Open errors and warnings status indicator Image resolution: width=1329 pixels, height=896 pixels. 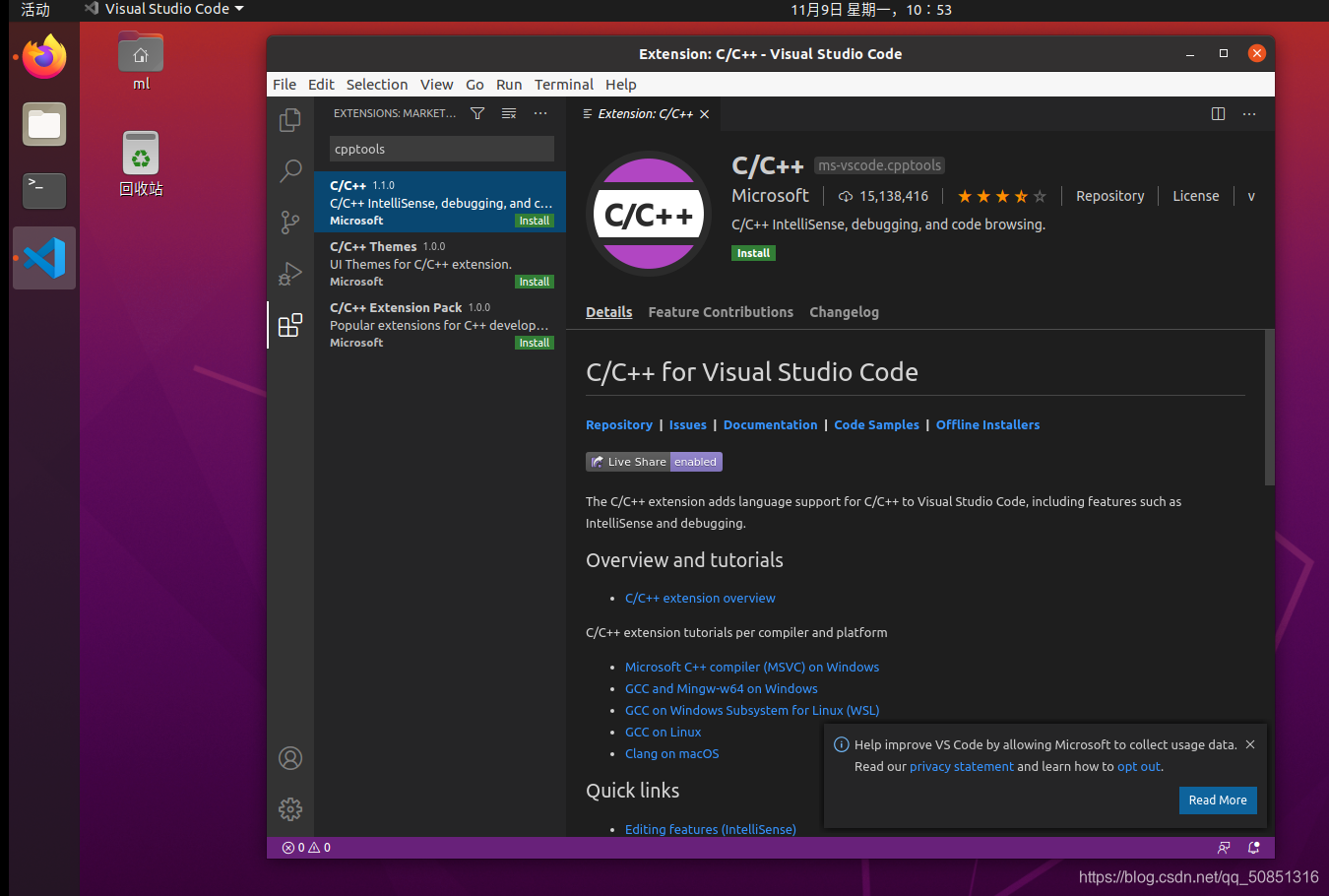pyautogui.click(x=306, y=848)
